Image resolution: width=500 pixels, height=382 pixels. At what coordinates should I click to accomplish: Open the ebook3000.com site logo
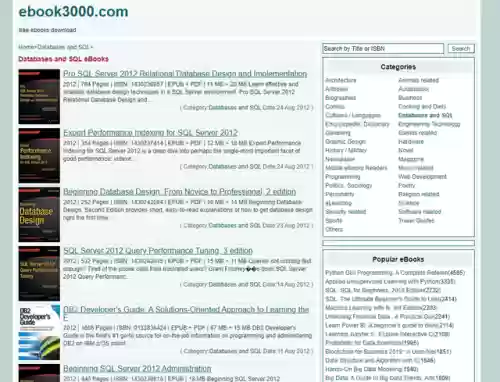73,12
